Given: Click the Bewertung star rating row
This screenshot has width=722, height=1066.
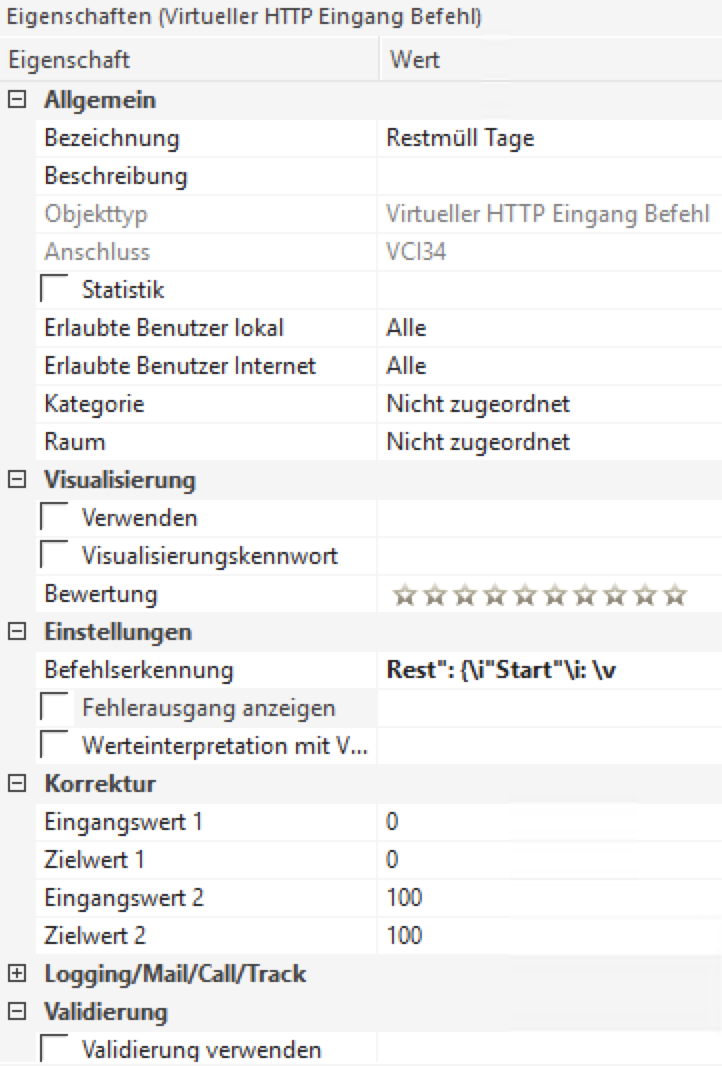Looking at the screenshot, I should coord(540,595).
